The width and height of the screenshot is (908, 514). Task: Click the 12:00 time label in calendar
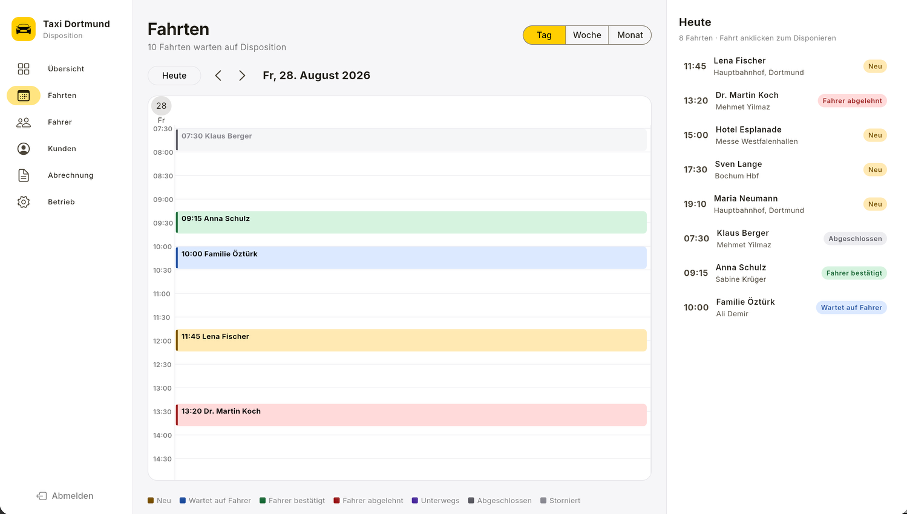(x=162, y=342)
